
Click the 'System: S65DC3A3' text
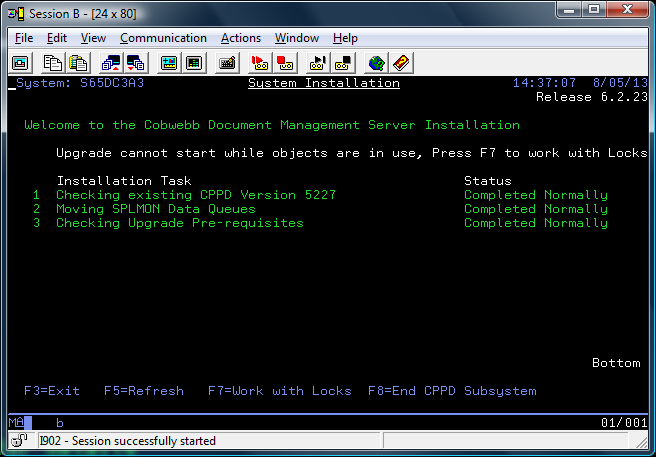click(80, 83)
